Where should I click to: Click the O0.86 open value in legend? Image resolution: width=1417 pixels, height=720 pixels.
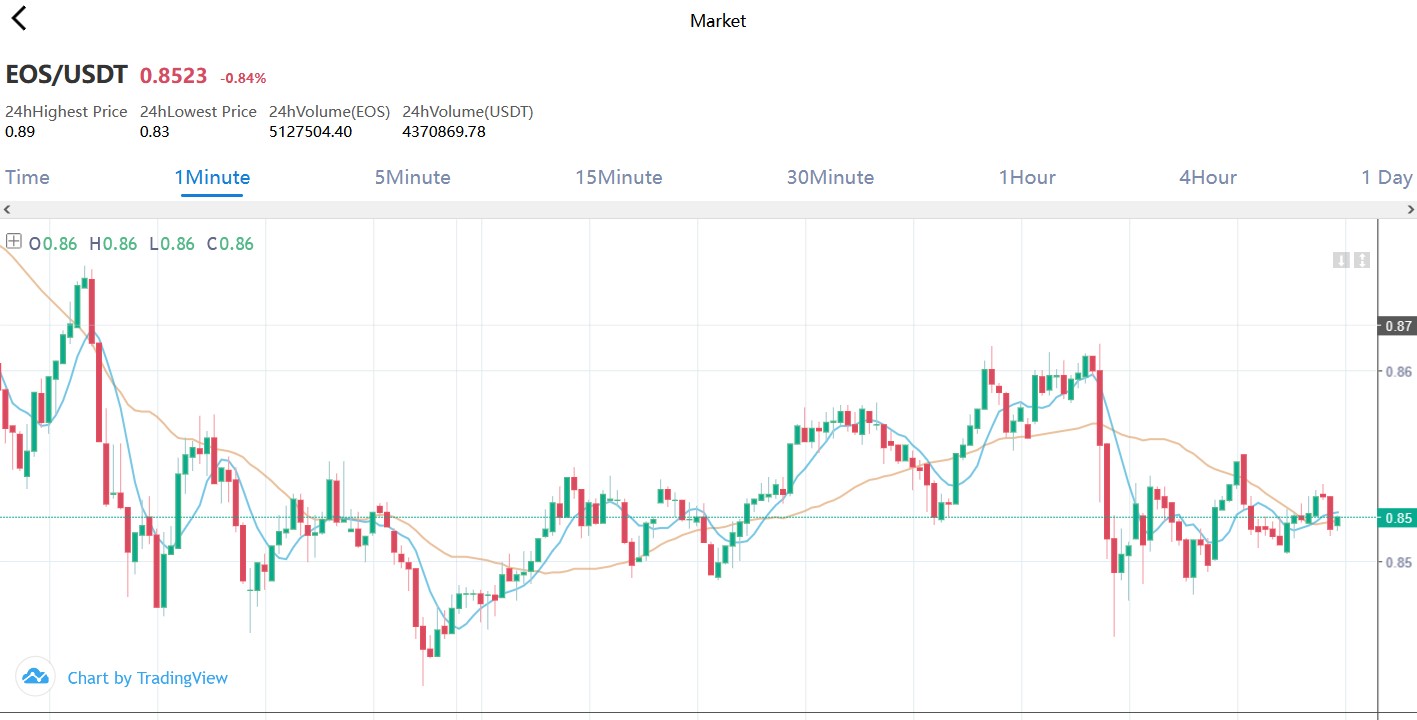click(53, 243)
